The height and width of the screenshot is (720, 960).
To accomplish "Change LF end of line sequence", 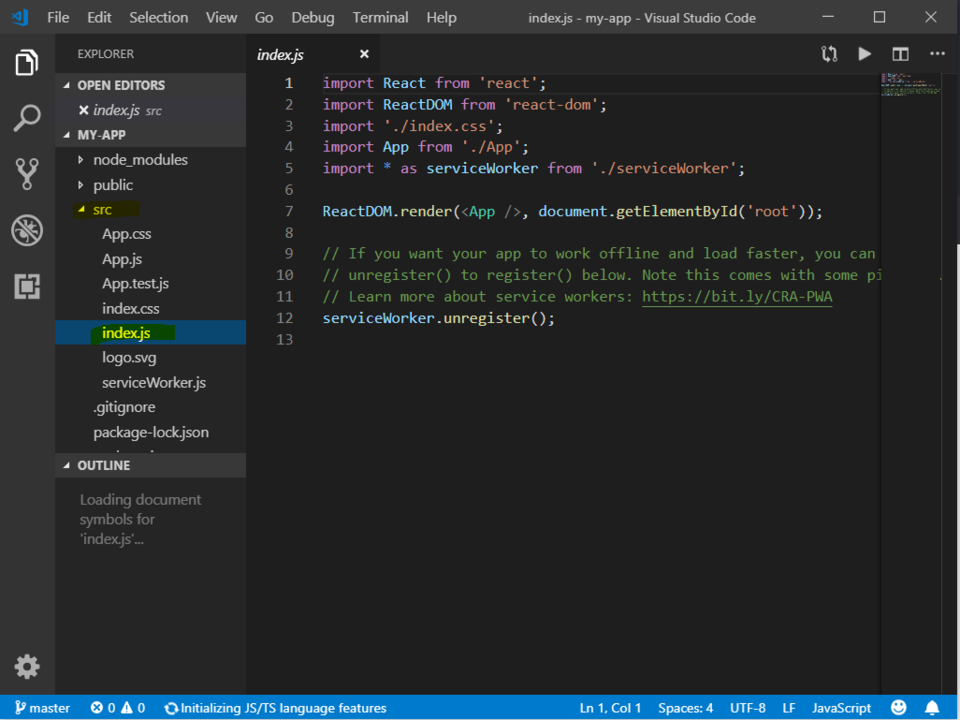I will [789, 708].
